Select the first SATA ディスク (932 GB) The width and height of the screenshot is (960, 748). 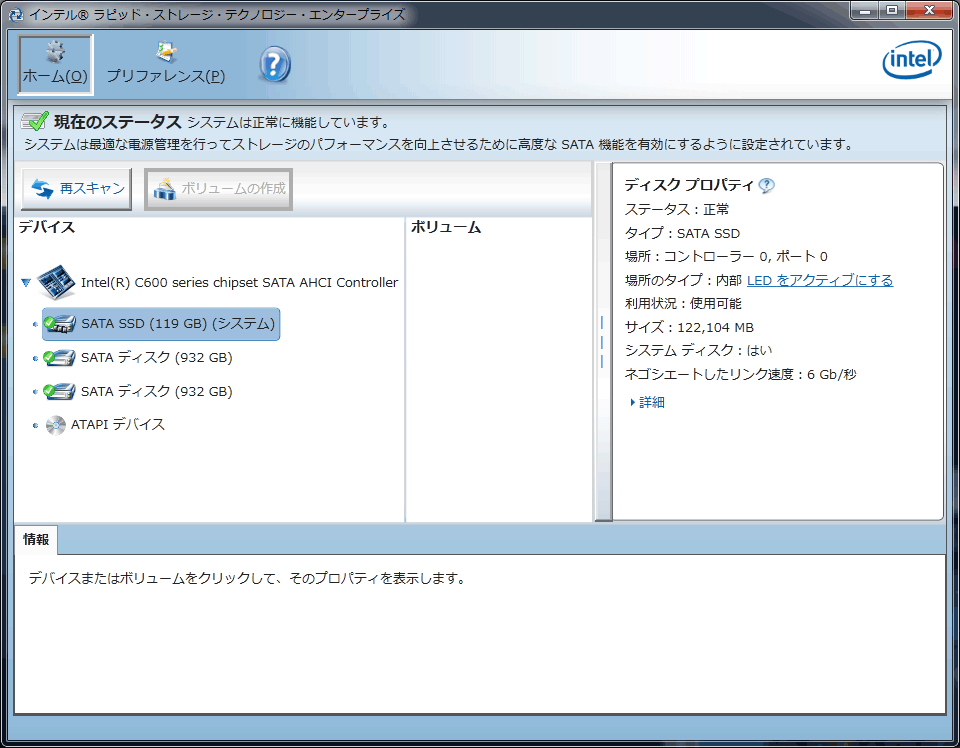[157, 357]
